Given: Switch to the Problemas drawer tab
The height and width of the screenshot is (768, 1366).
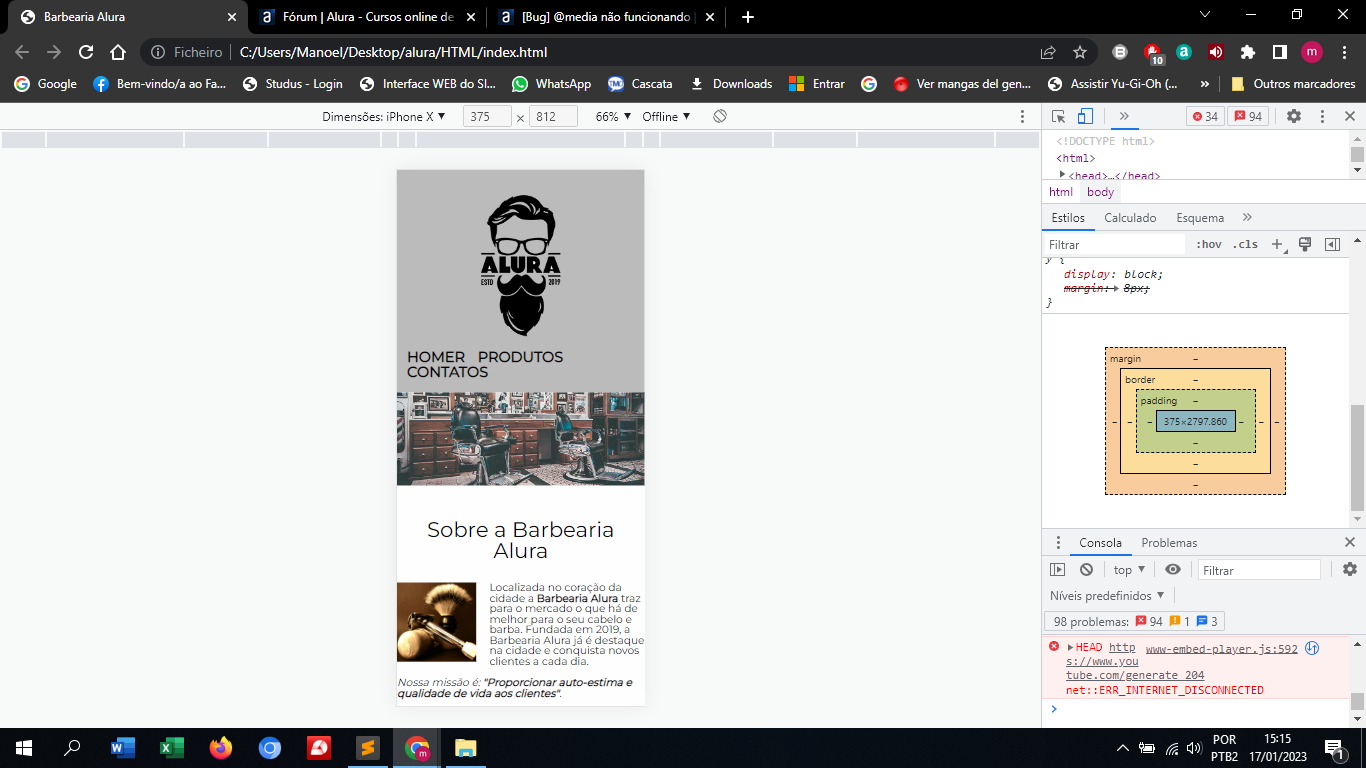Looking at the screenshot, I should pos(1169,543).
